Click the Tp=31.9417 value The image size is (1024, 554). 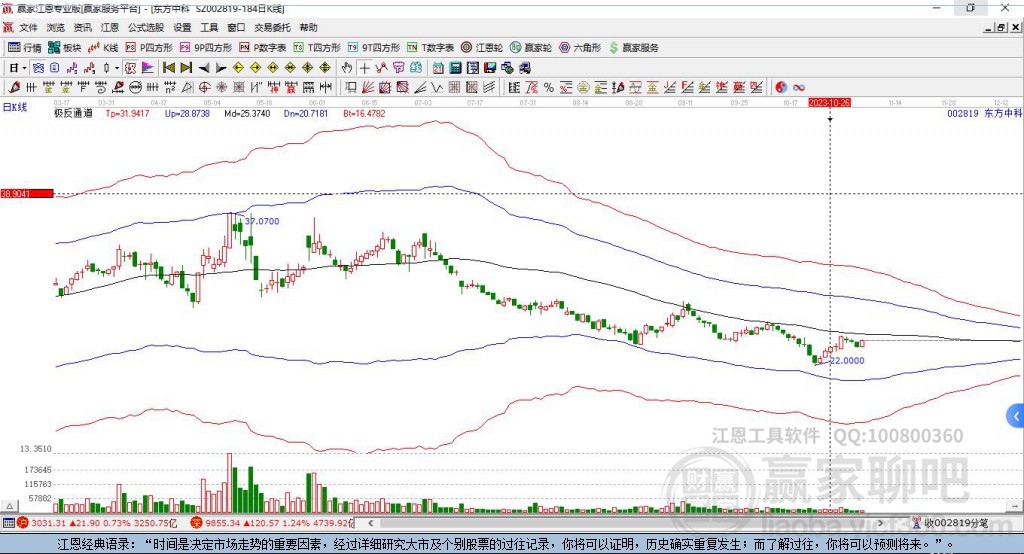click(127, 113)
